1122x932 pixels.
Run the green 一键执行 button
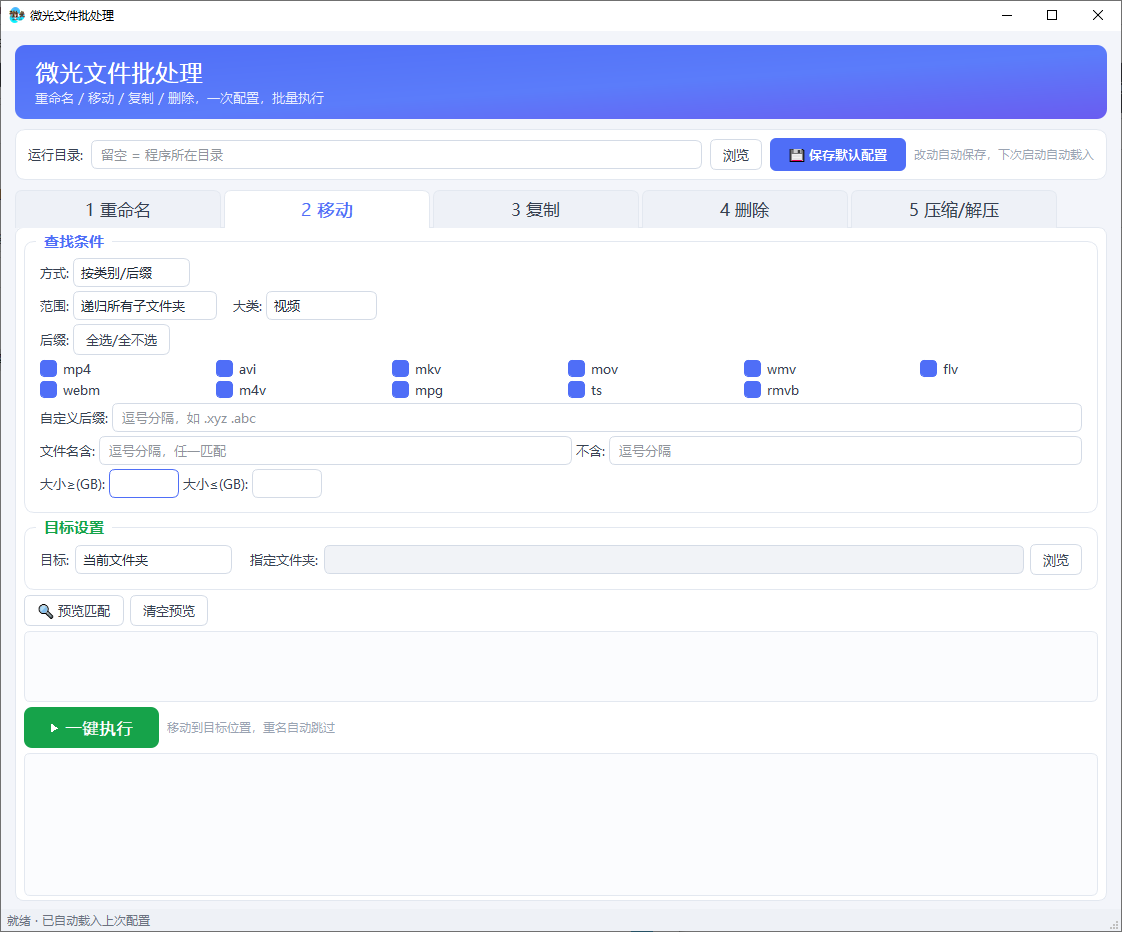click(x=92, y=728)
